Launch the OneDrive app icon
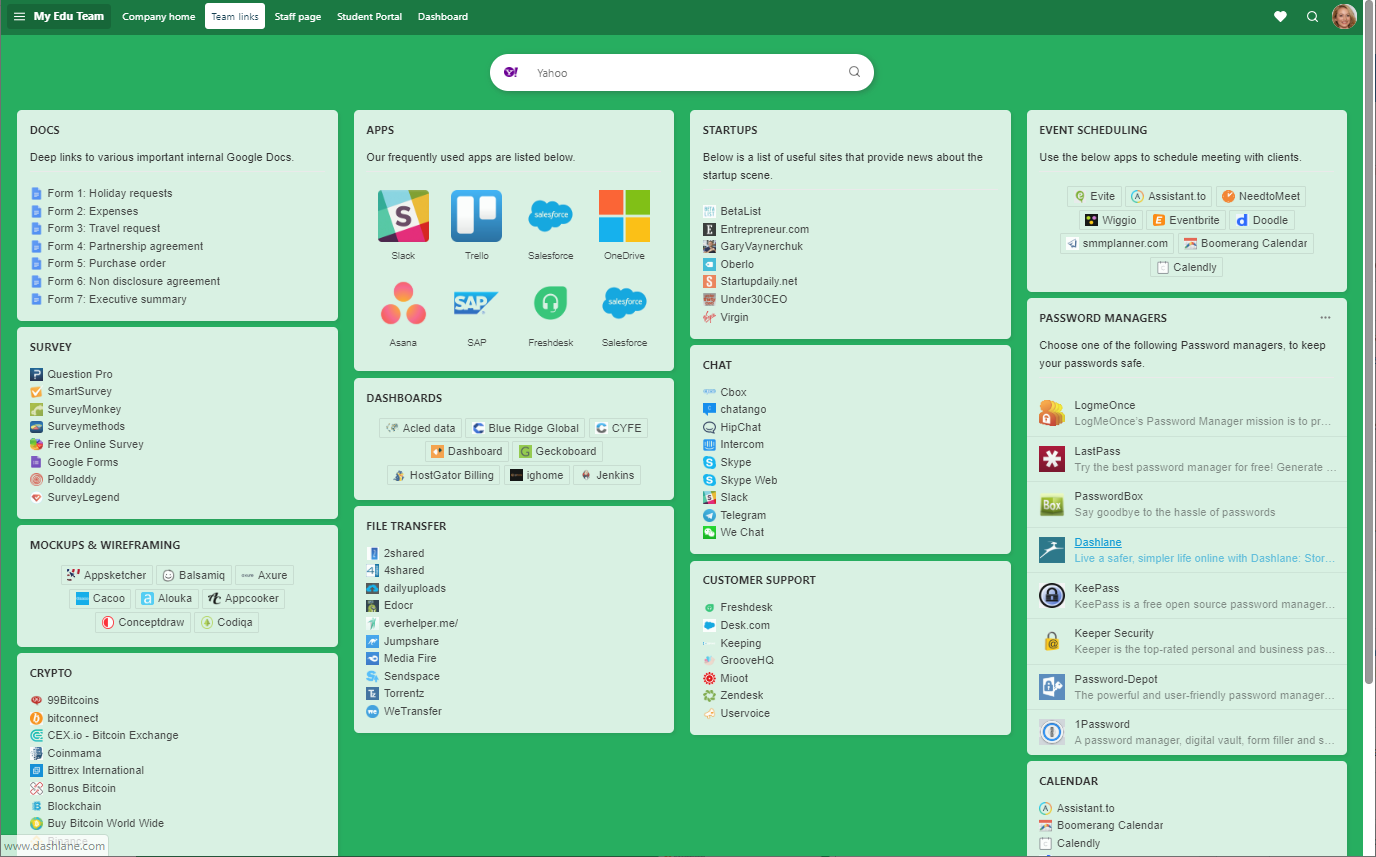Screen dimensions: 1376x857 625,216
